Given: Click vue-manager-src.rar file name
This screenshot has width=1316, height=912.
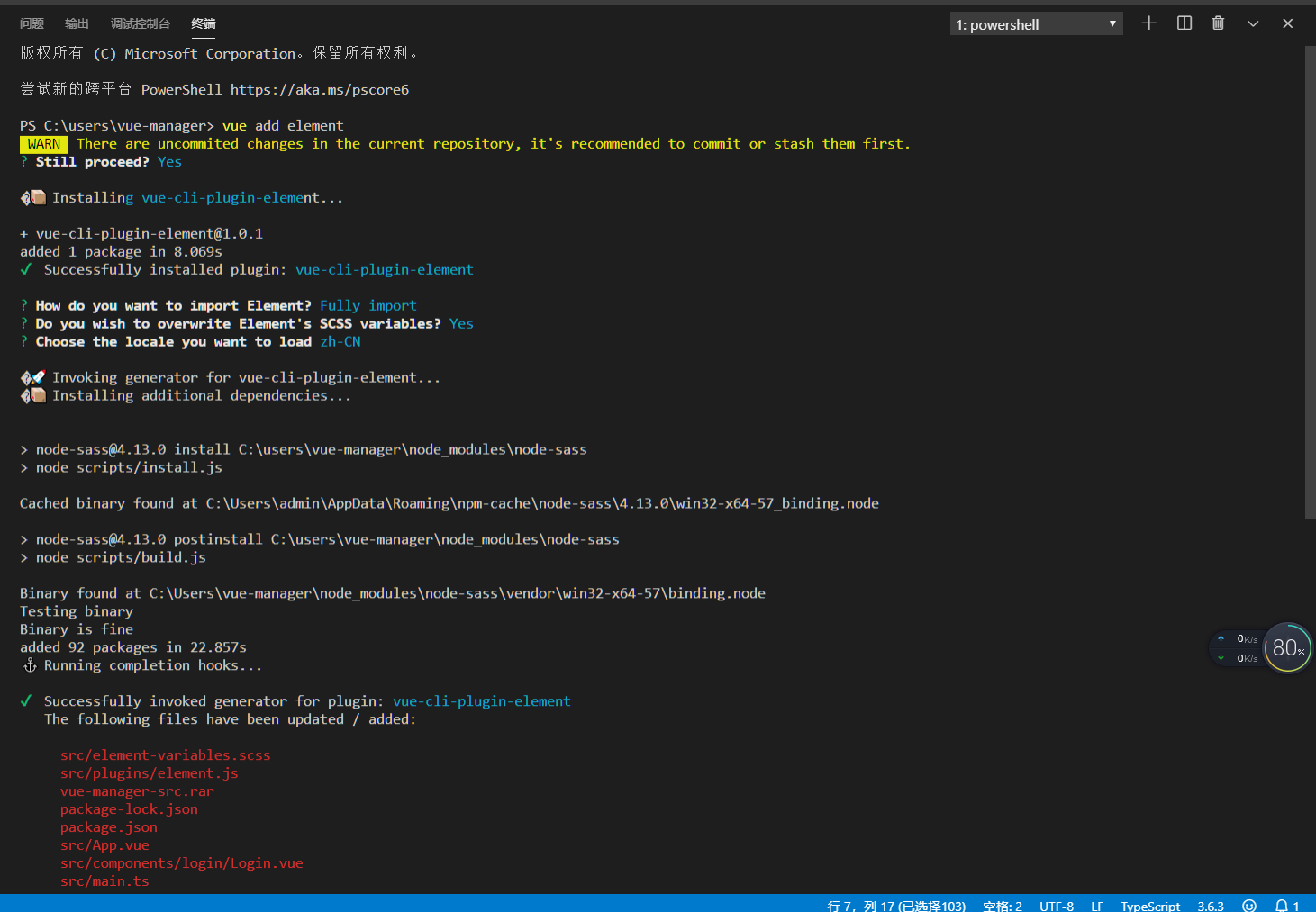Looking at the screenshot, I should pos(137,791).
